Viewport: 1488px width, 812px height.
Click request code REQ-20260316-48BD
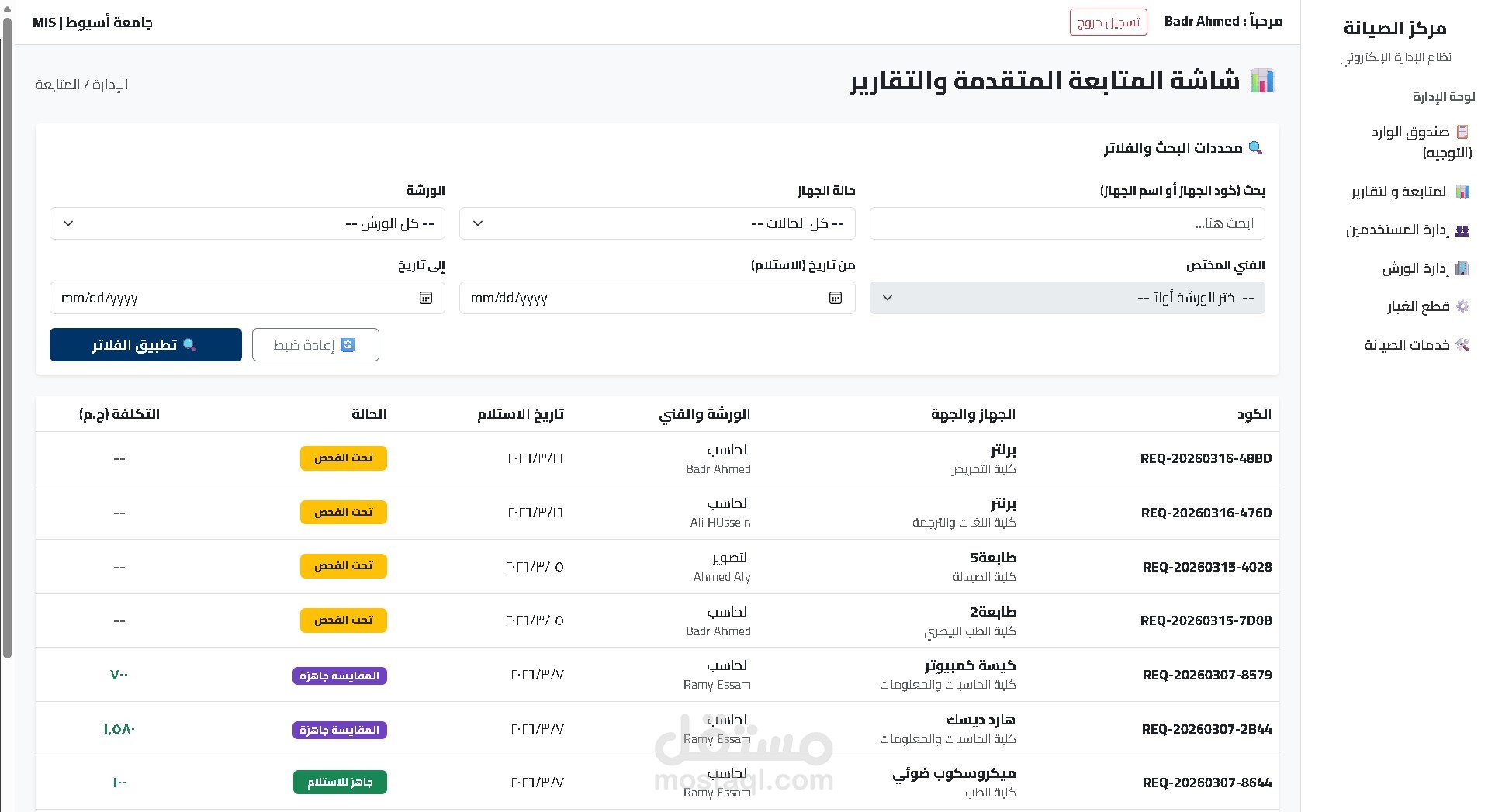1206,458
